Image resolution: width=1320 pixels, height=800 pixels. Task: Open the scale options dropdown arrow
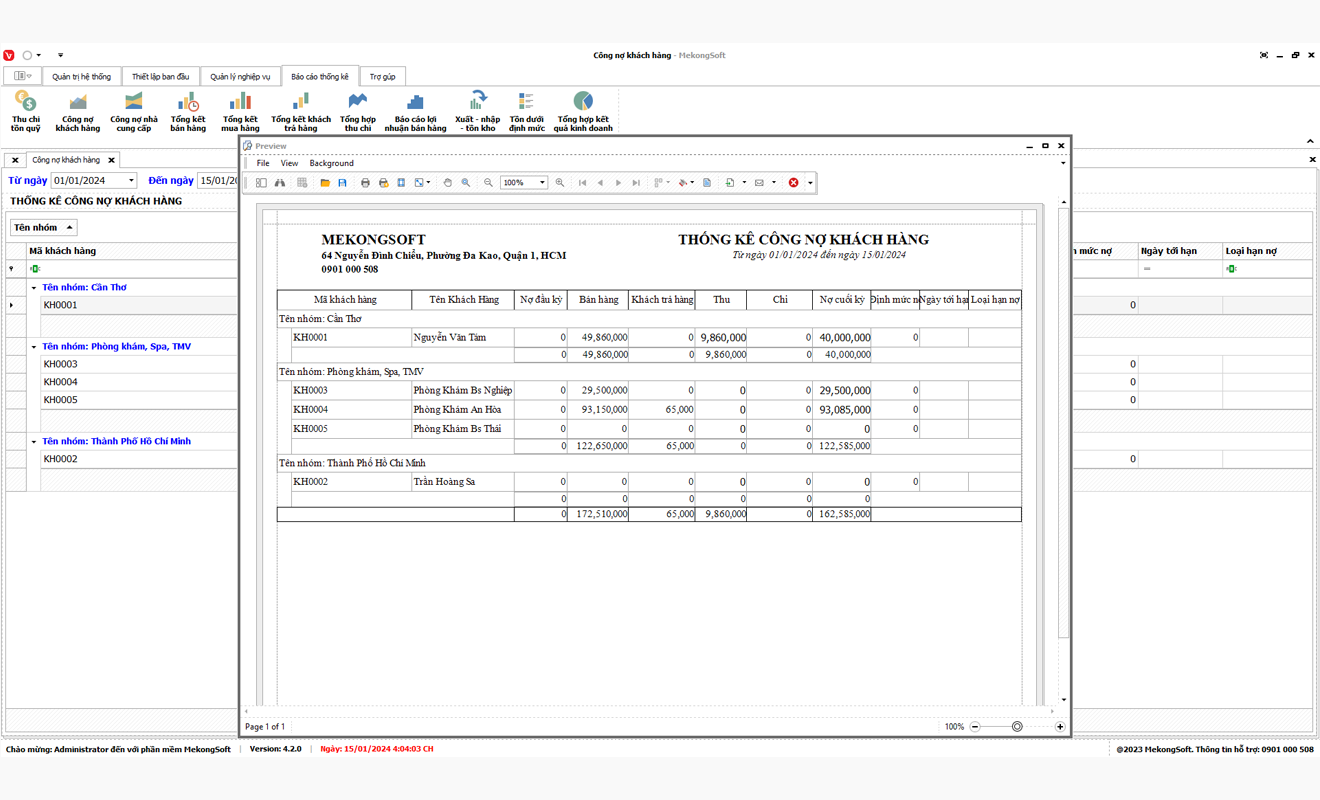[428, 183]
